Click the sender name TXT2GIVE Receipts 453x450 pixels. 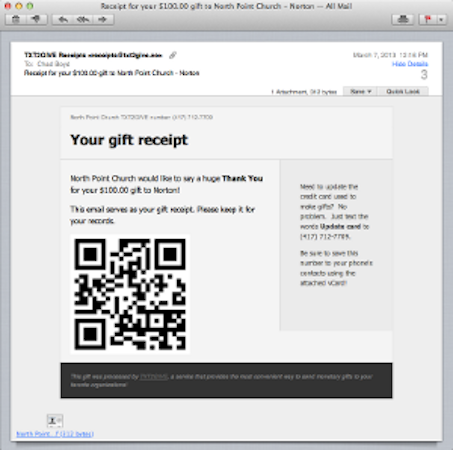click(55, 55)
